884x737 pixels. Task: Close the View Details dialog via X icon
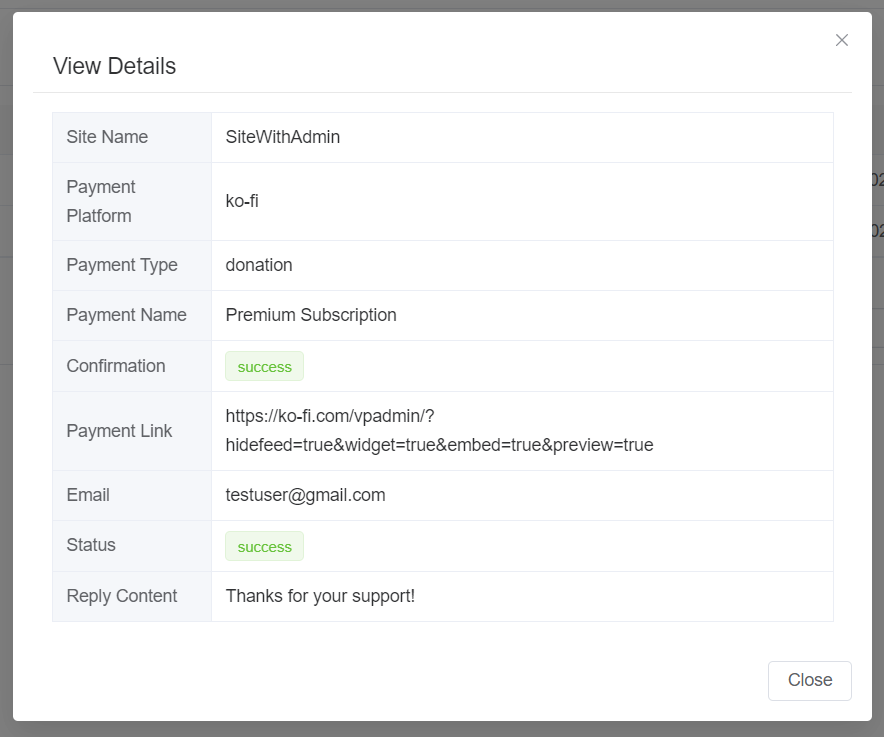pyautogui.click(x=841, y=40)
